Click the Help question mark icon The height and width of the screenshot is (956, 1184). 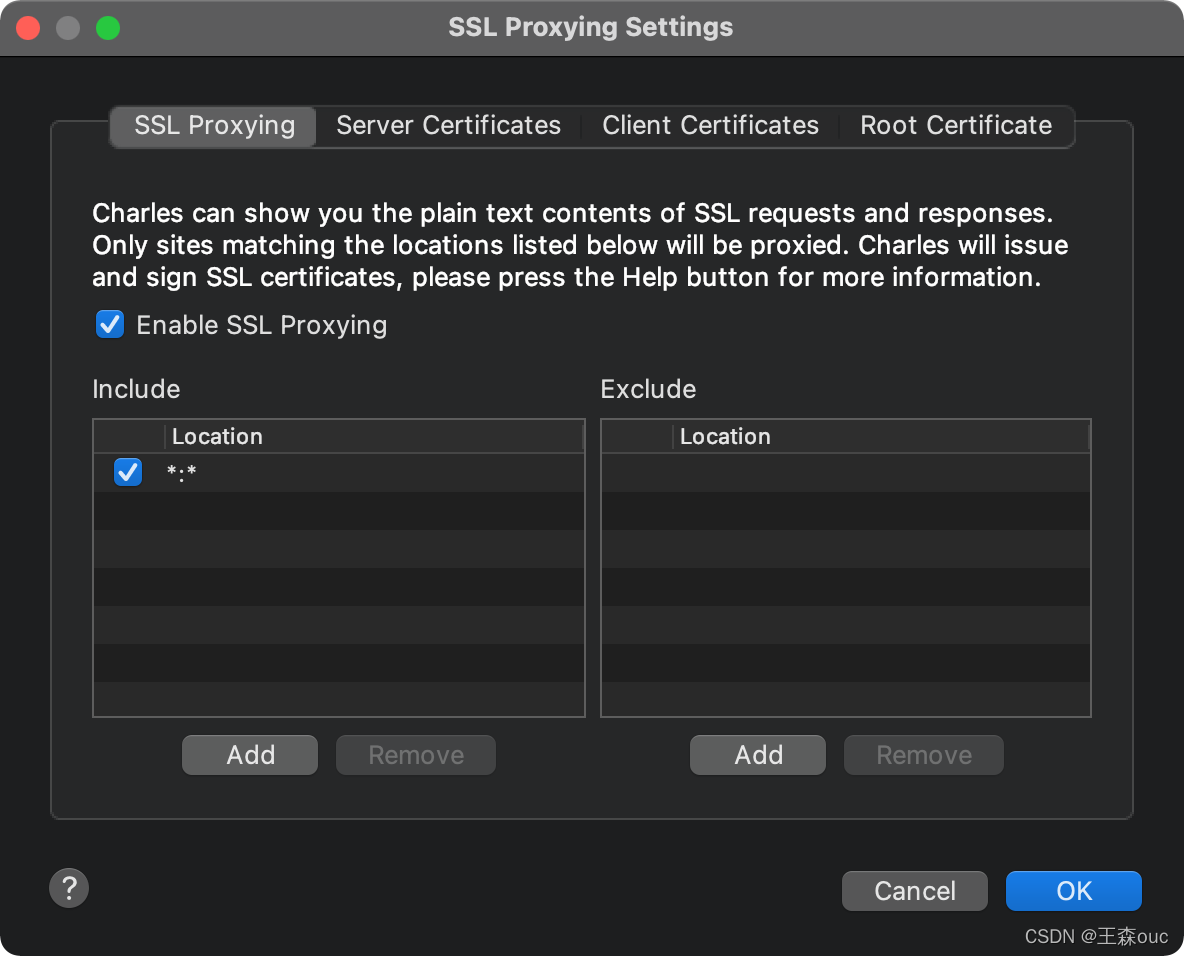pyautogui.click(x=69, y=887)
